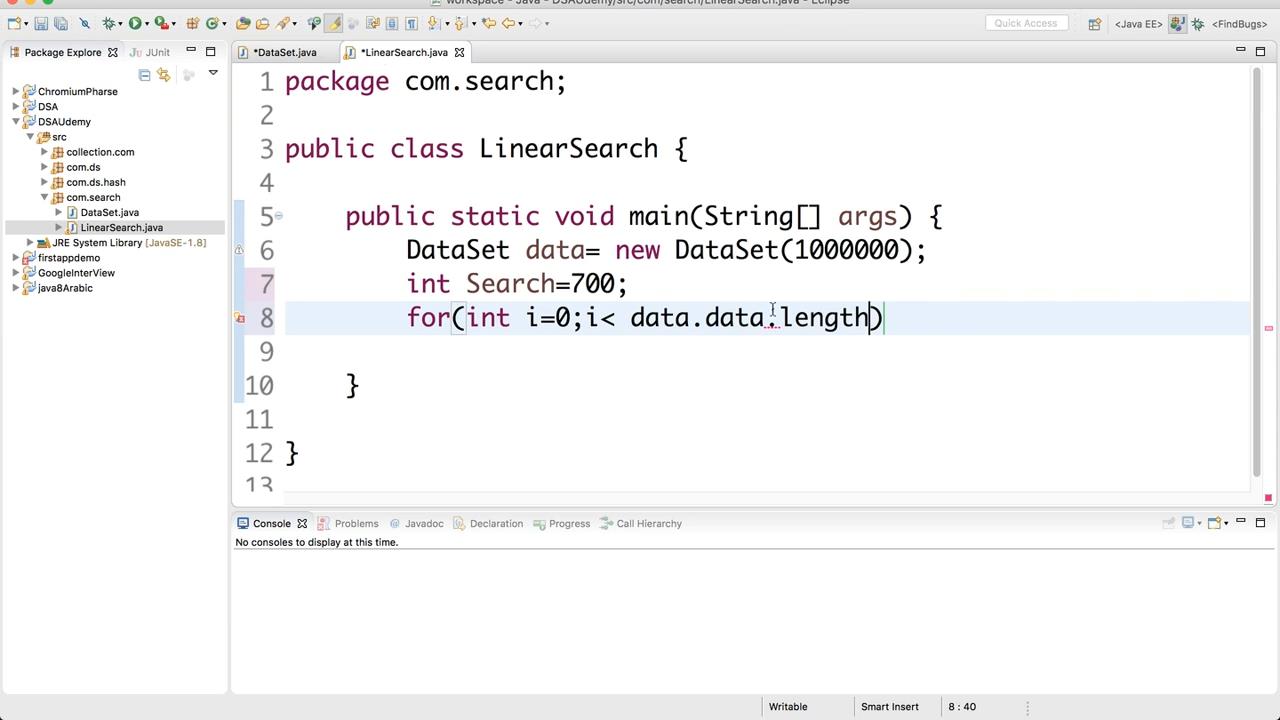
Task: Click the Quick Access search field
Action: [1026, 23]
